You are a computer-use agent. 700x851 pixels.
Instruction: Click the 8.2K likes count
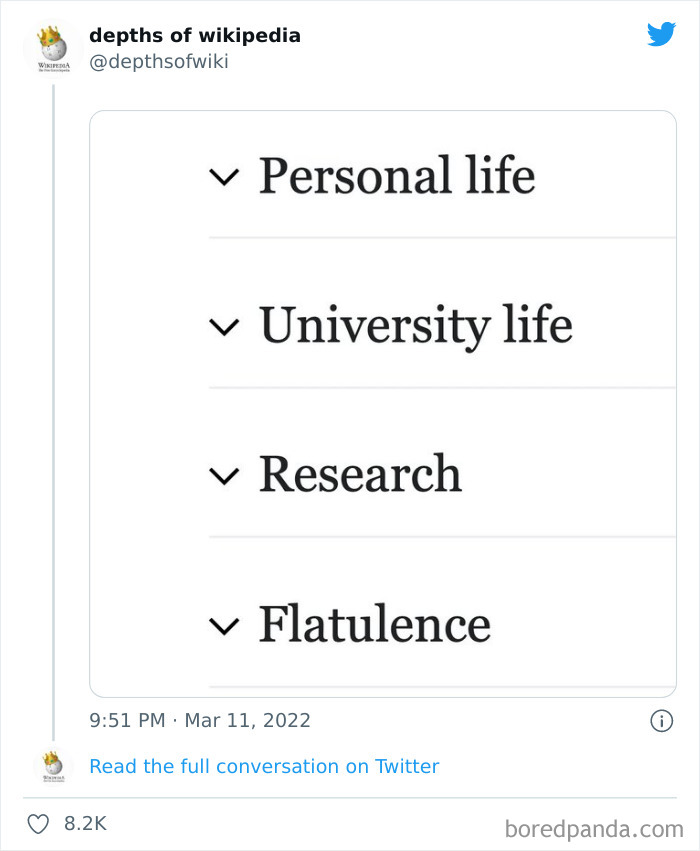pyautogui.click(x=85, y=824)
